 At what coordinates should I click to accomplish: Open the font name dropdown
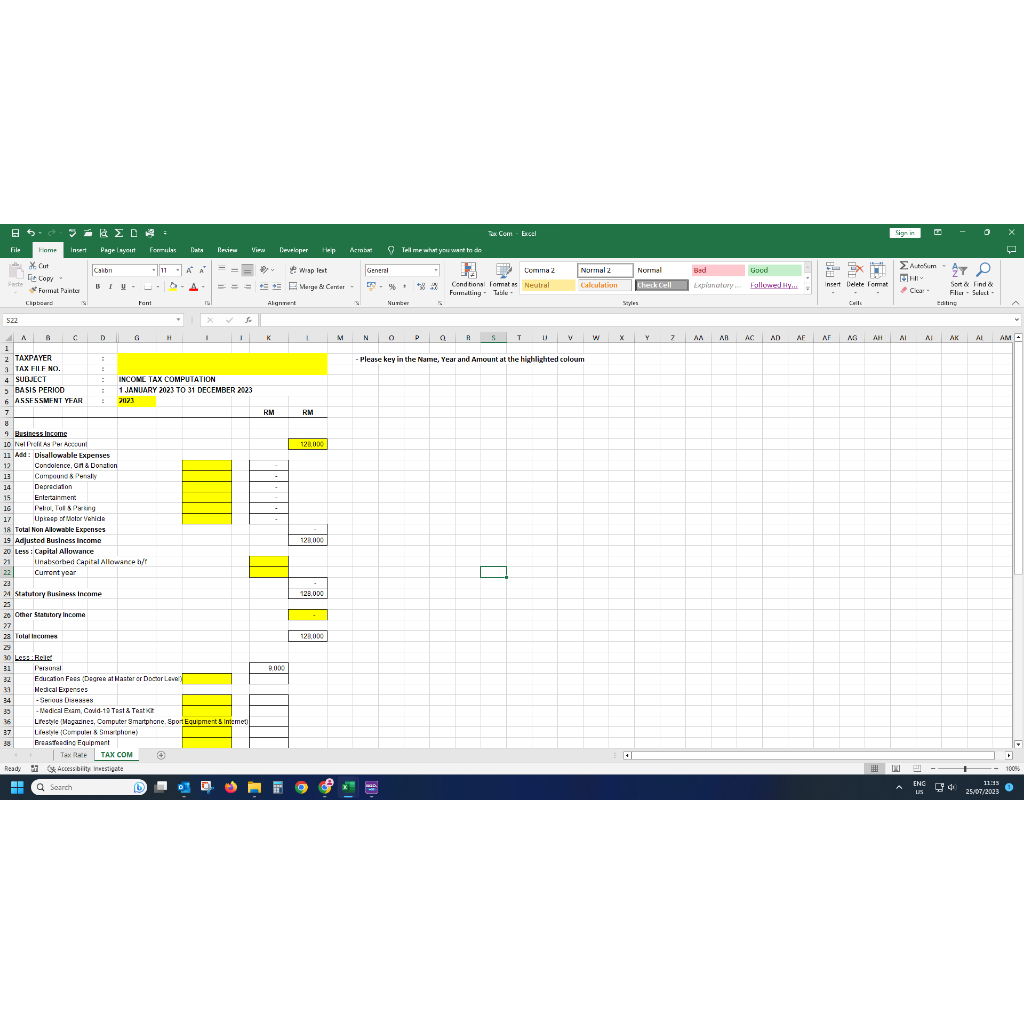(153, 270)
